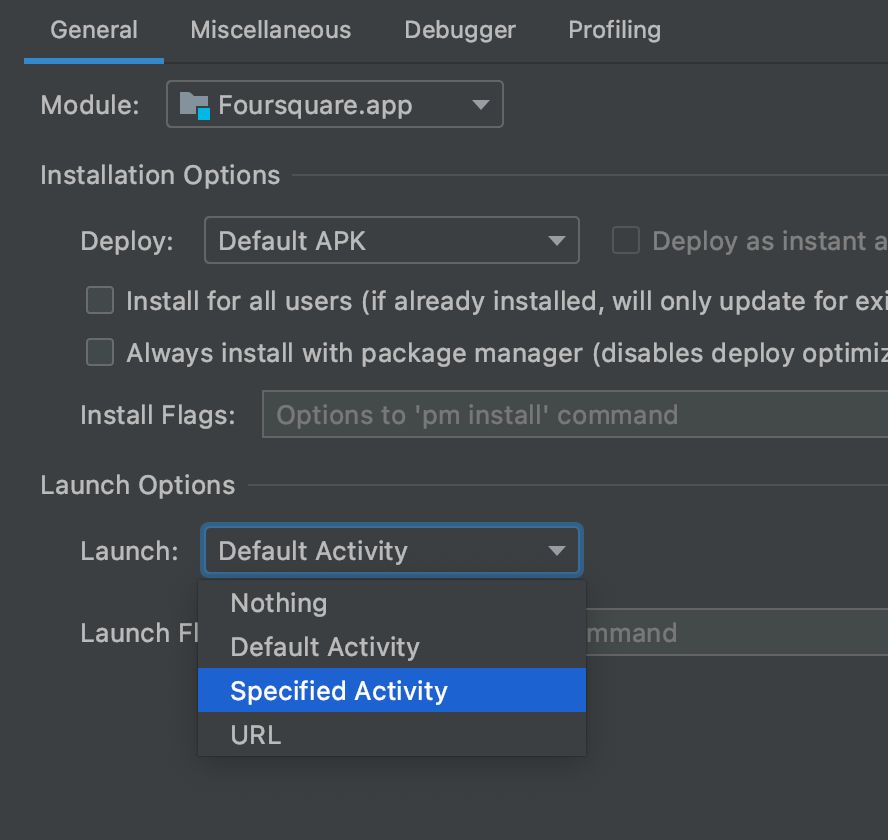
Task: Click the Foursquare.app module folder icon
Action: pyautogui.click(x=195, y=105)
